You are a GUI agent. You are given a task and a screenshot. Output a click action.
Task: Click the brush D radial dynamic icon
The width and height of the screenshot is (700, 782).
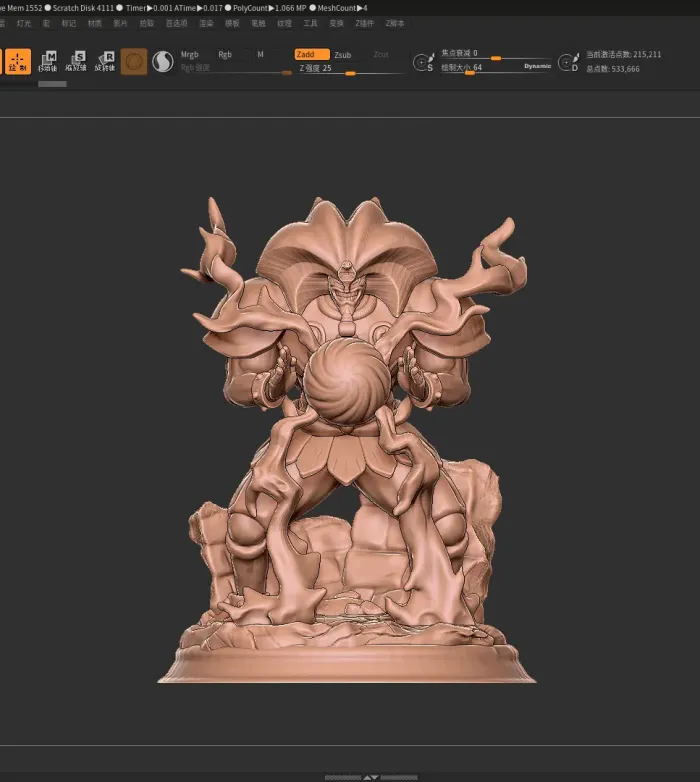pyautogui.click(x=568, y=62)
